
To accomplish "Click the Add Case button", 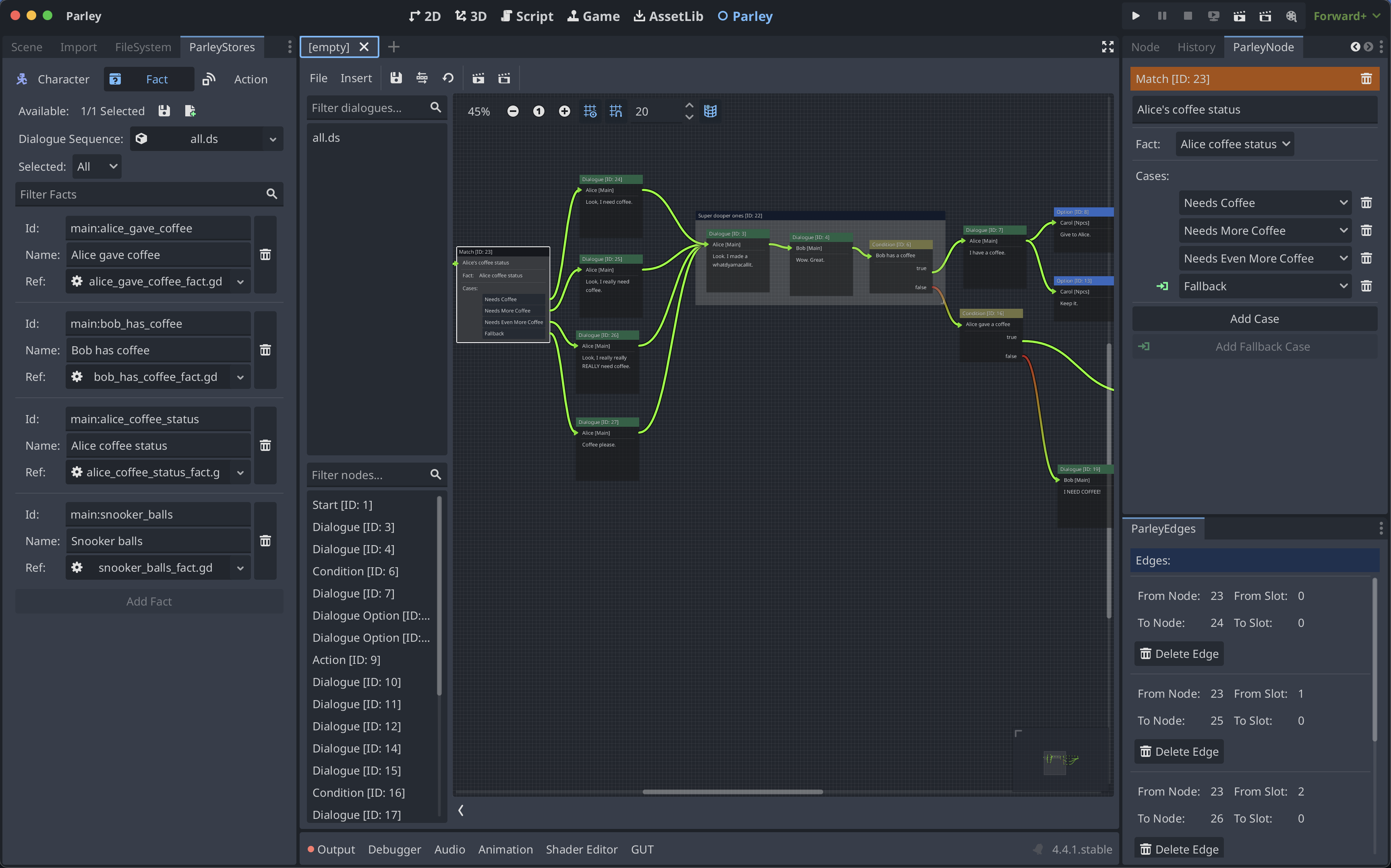I will 1254,318.
